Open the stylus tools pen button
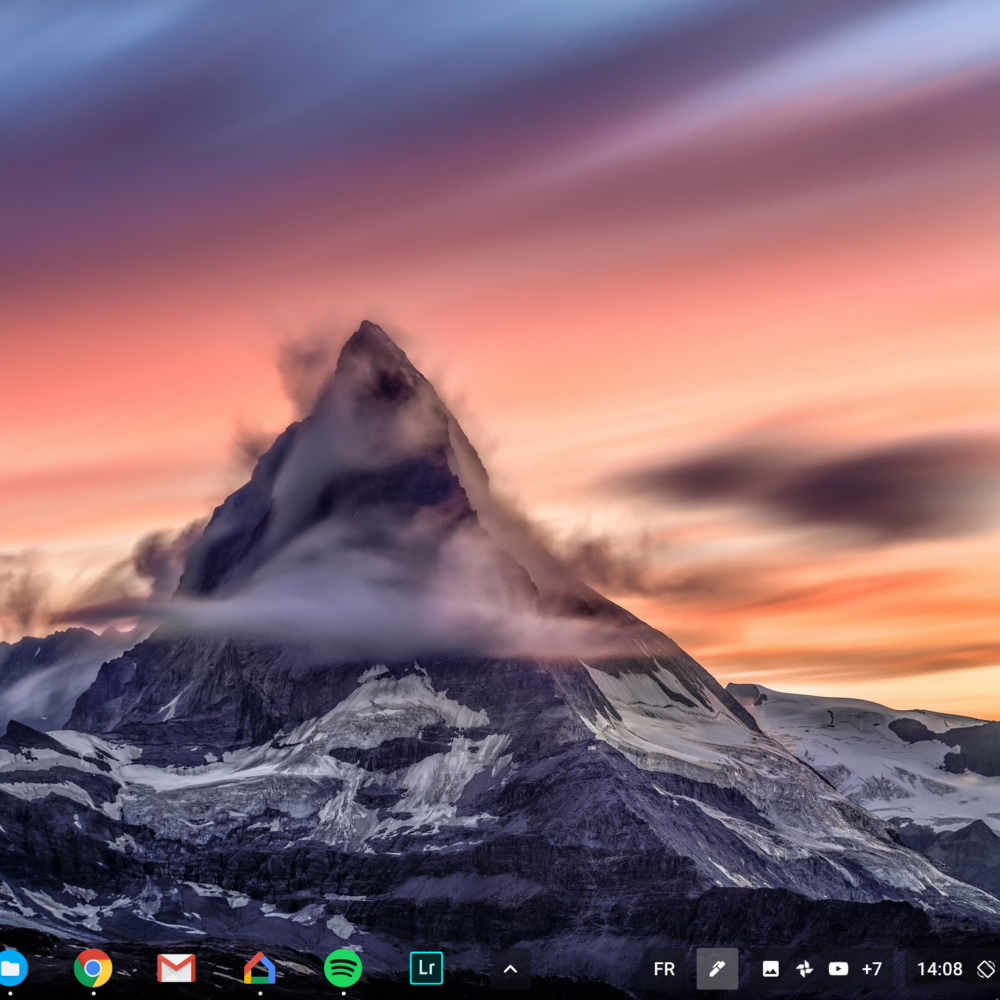Screen dimensions: 1000x1000 [717, 969]
